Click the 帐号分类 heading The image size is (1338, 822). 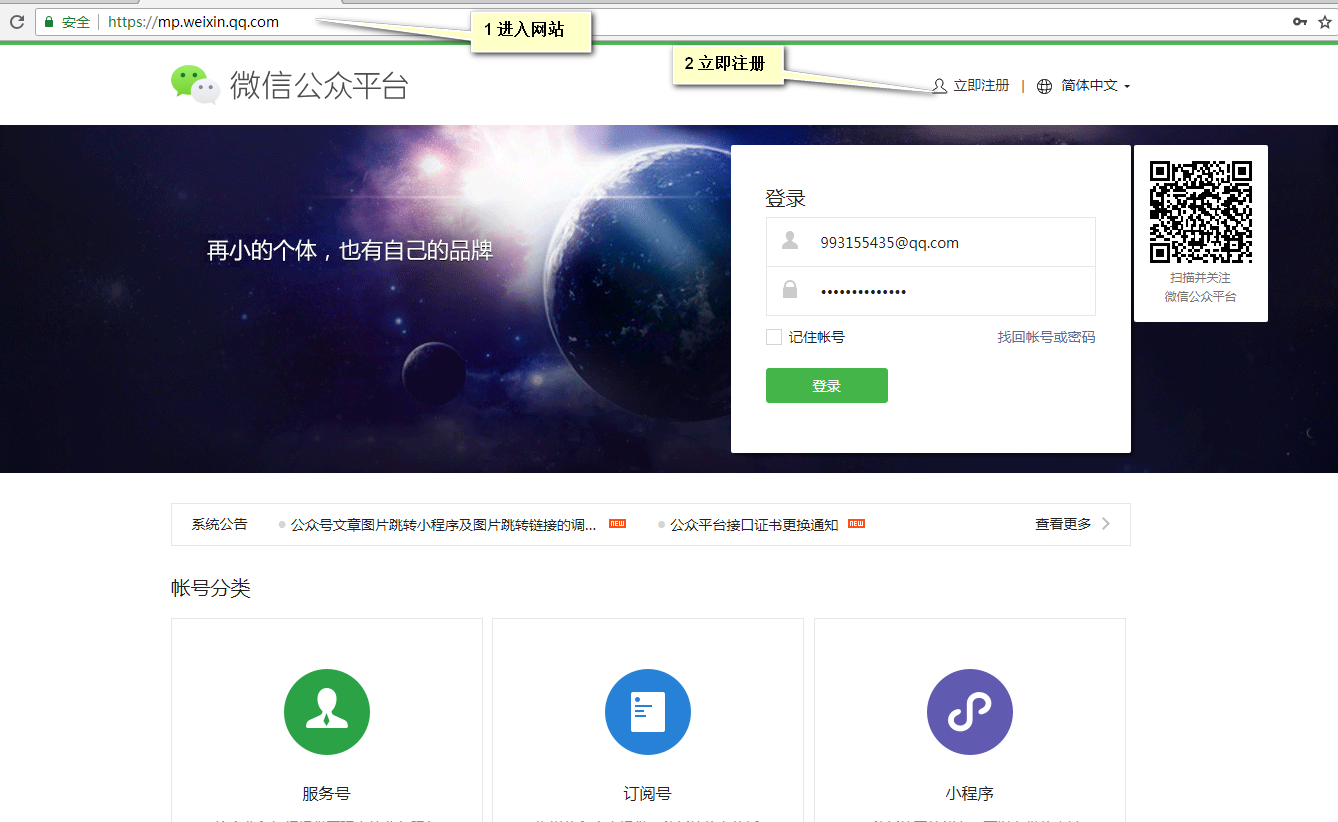211,588
